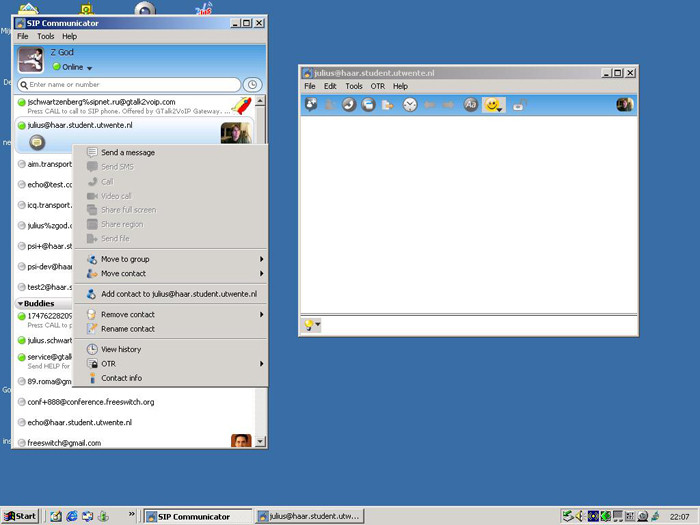Collapse the Buddies contact group
The height and width of the screenshot is (525, 700).
coord(20,303)
